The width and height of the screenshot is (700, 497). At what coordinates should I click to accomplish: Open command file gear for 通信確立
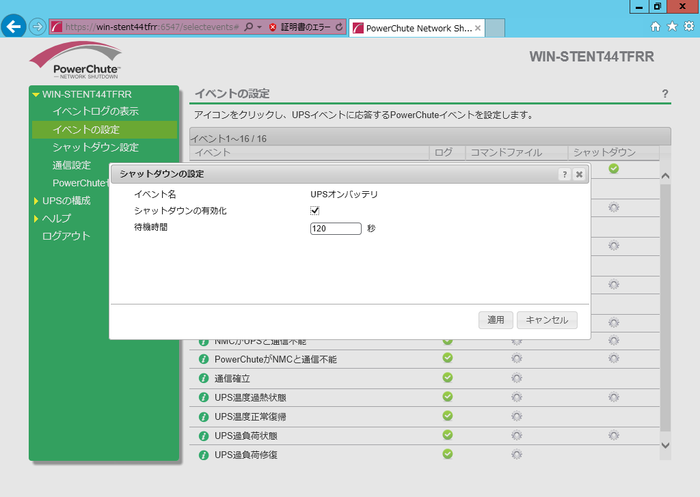517,378
